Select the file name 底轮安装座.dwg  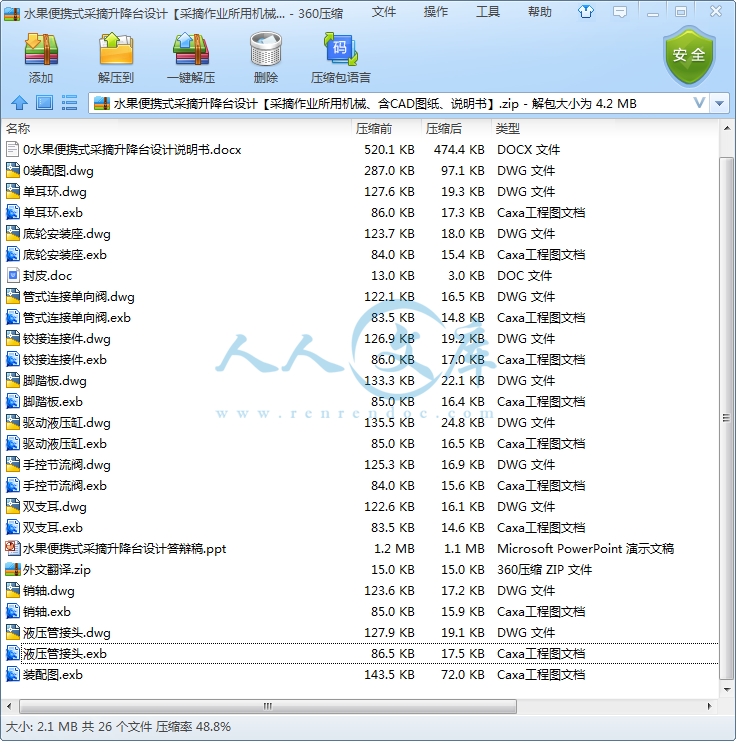point(67,233)
